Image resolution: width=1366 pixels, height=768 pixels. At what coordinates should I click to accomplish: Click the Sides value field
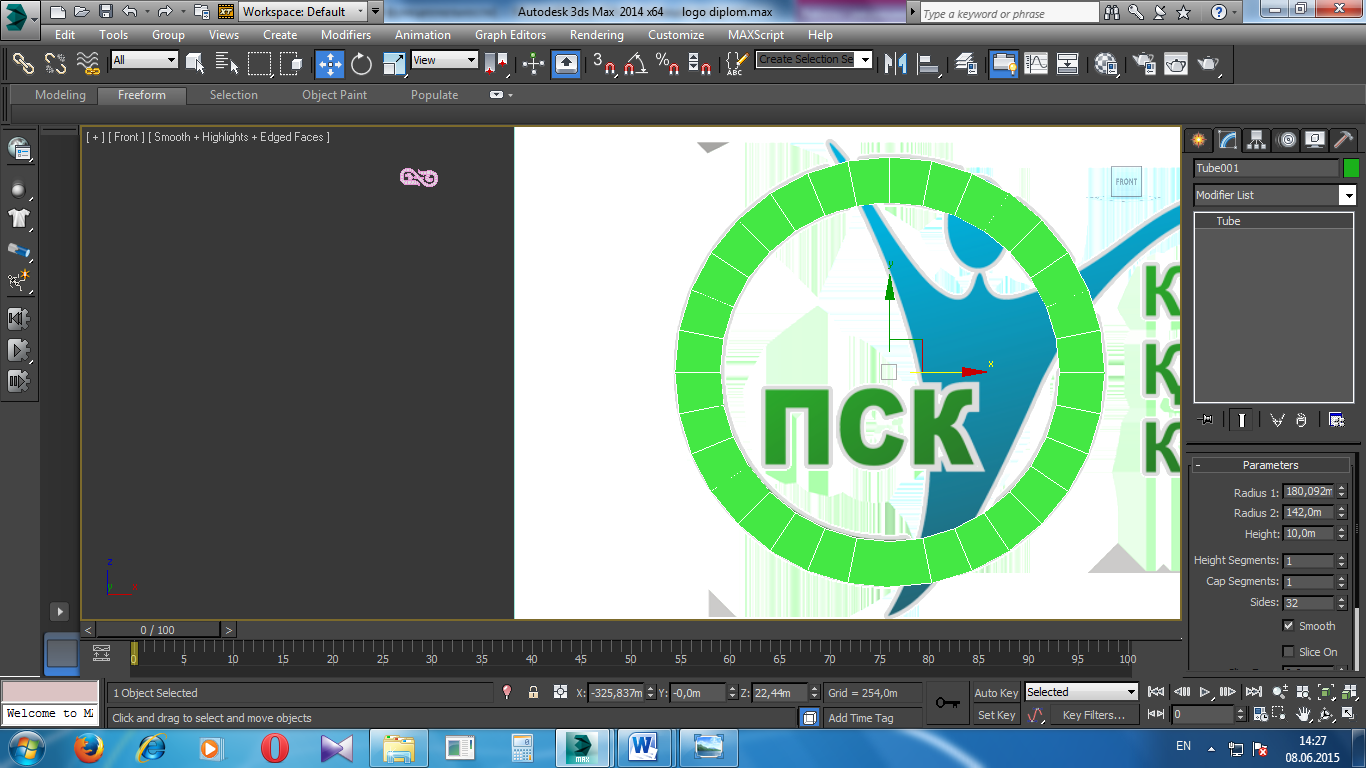click(1308, 603)
